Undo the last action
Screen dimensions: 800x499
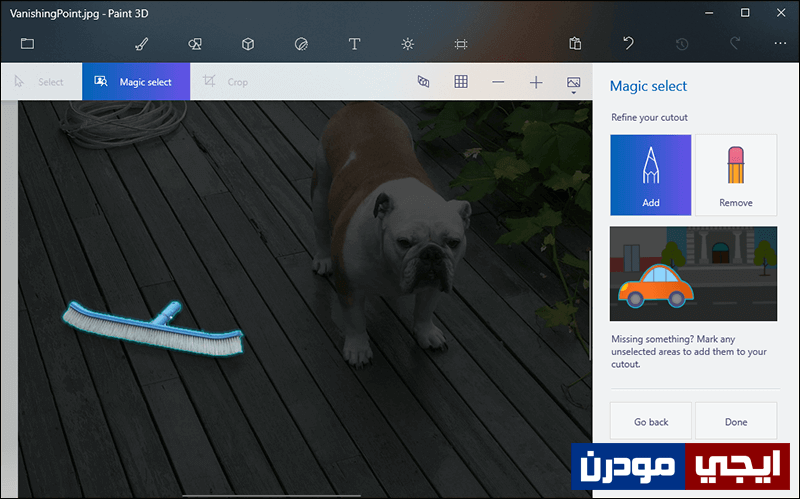click(x=629, y=43)
